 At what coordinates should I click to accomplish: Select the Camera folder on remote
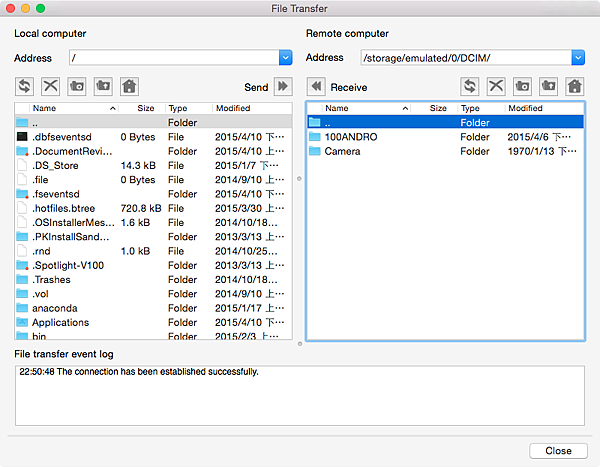coord(342,151)
